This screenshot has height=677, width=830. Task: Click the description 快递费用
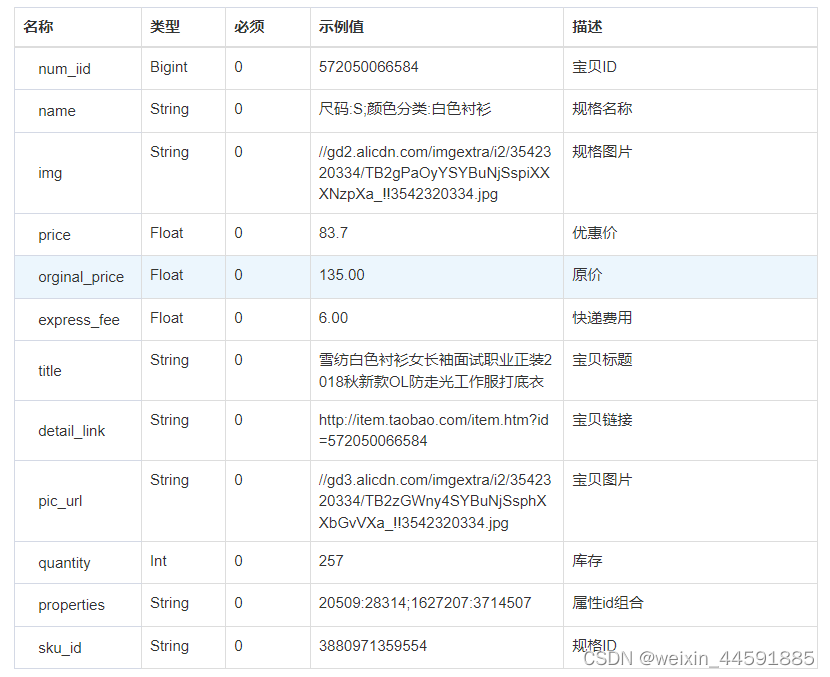(x=602, y=318)
